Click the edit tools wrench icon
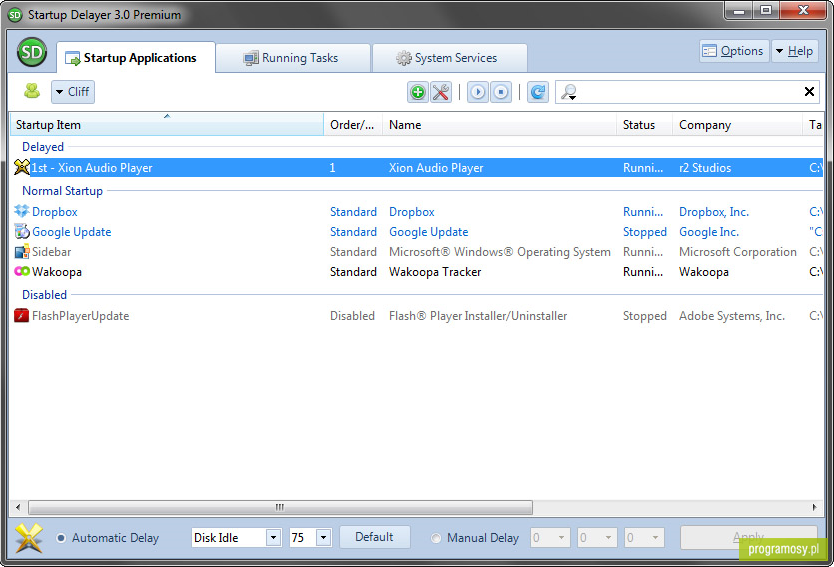This screenshot has height=567, width=834. (x=441, y=92)
